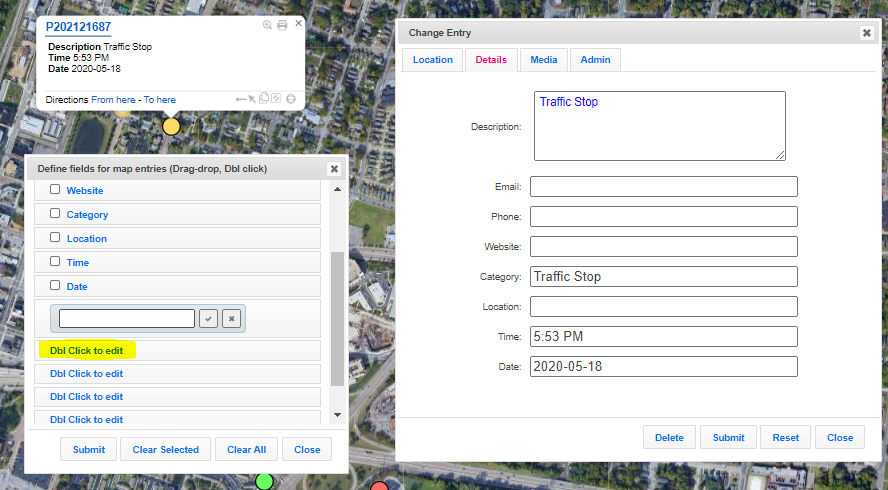Click the zoom-in magnifier icon in popup

(267, 25)
